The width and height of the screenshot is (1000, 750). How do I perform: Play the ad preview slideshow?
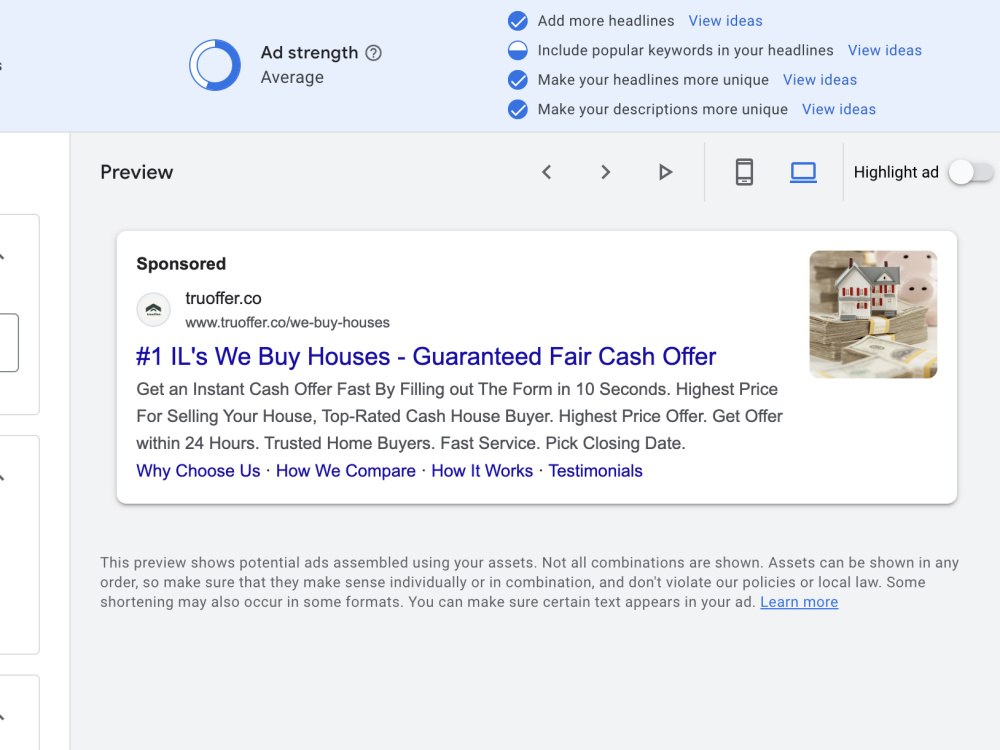point(665,172)
